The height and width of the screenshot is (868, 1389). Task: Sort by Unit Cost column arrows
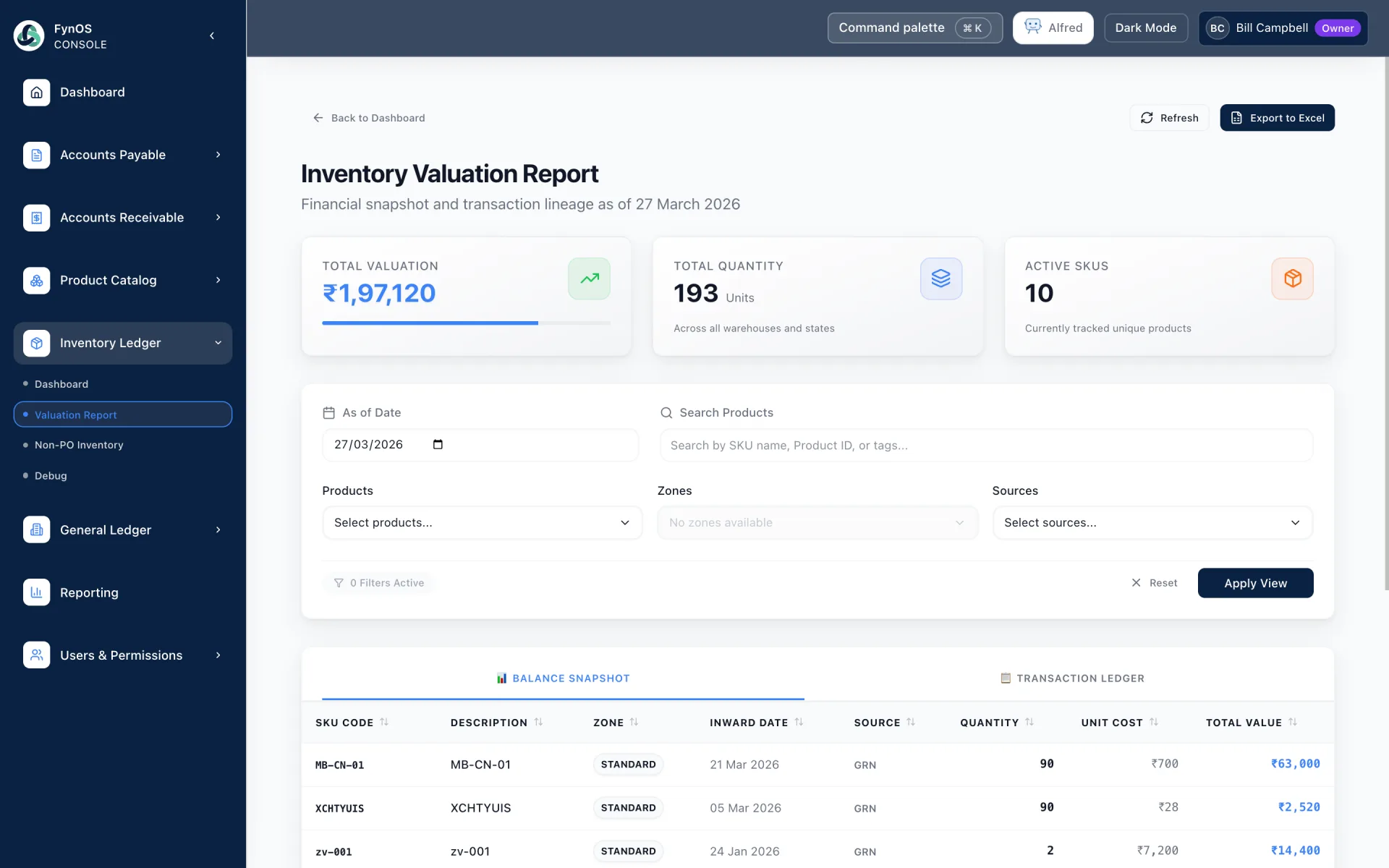click(x=1154, y=722)
